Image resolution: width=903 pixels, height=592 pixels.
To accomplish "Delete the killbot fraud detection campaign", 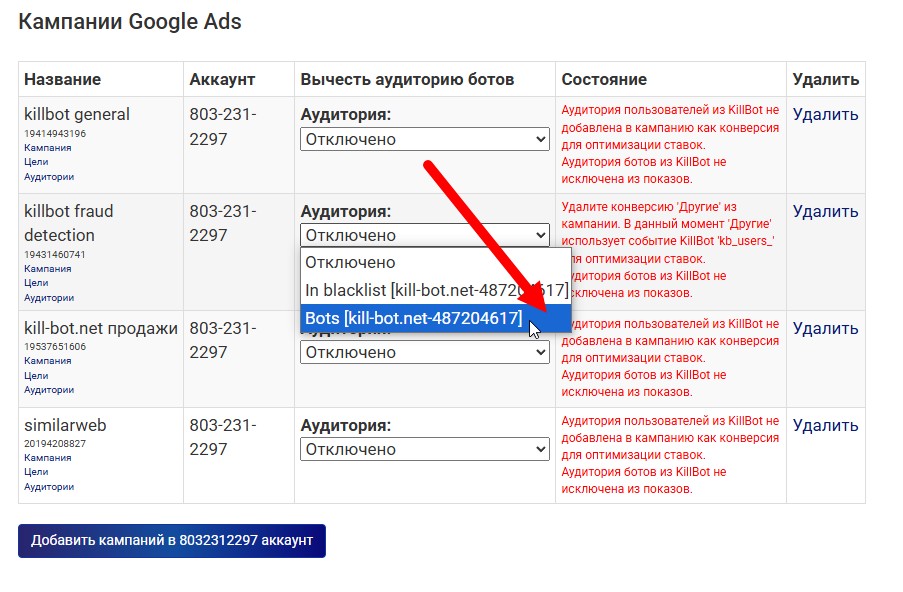I will click(825, 211).
